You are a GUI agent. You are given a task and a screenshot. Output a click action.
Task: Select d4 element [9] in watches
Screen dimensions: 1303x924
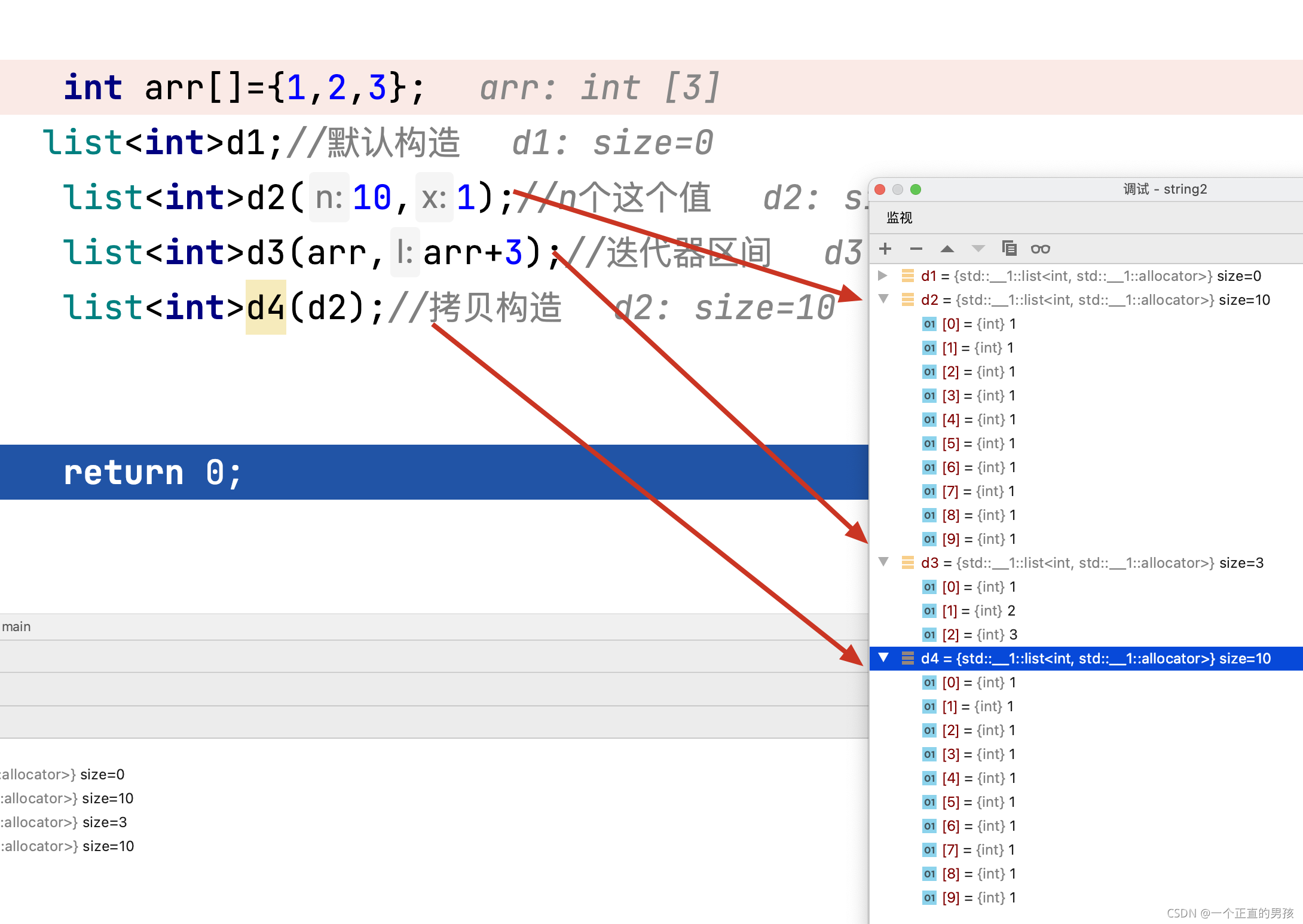pyautogui.click(x=978, y=898)
